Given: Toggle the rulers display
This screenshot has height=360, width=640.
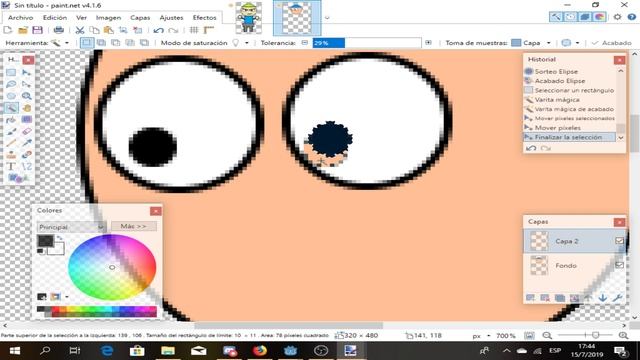Looking at the screenshot, I should point(209,30).
